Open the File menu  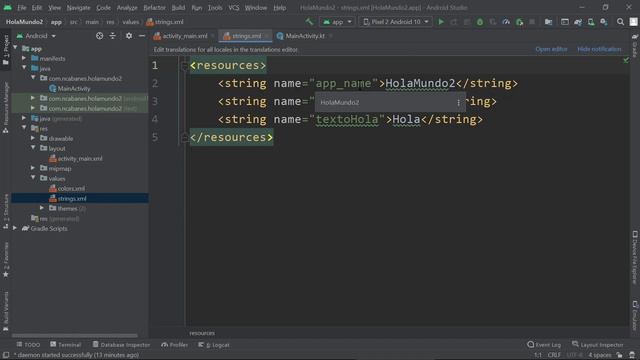pyautogui.click(x=22, y=8)
